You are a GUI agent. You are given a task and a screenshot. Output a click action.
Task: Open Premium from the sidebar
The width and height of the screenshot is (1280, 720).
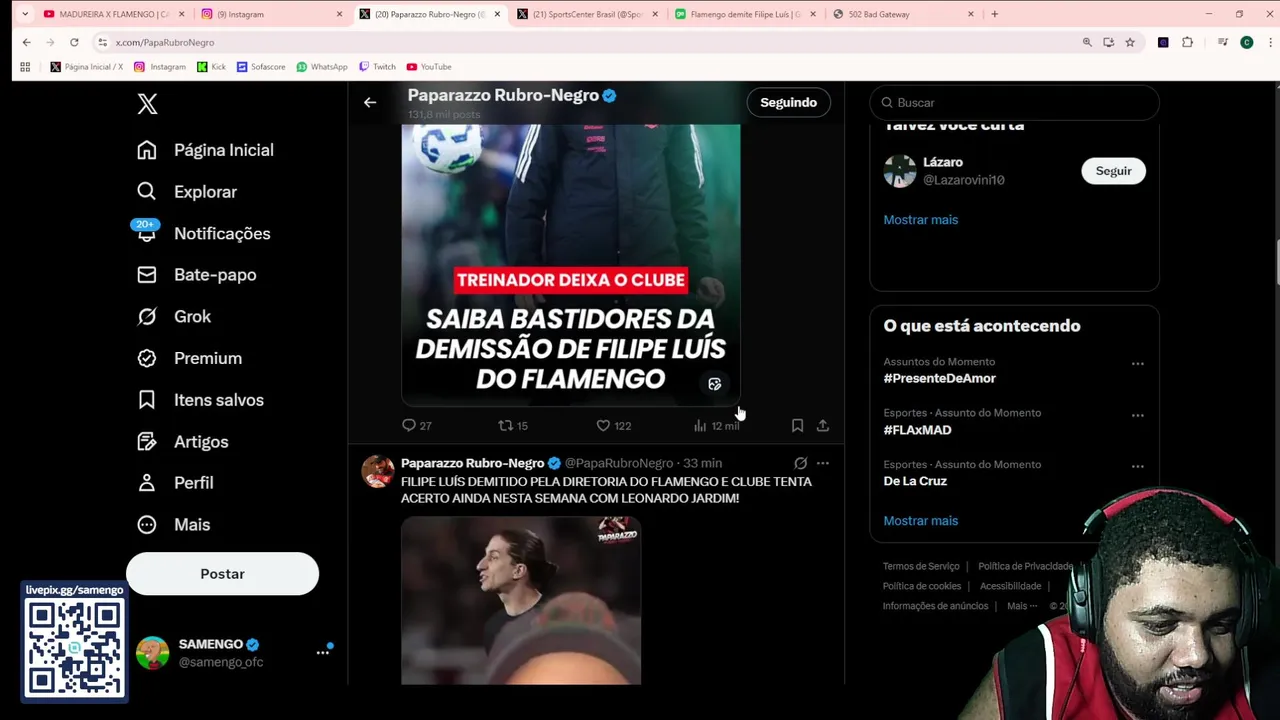point(189,358)
